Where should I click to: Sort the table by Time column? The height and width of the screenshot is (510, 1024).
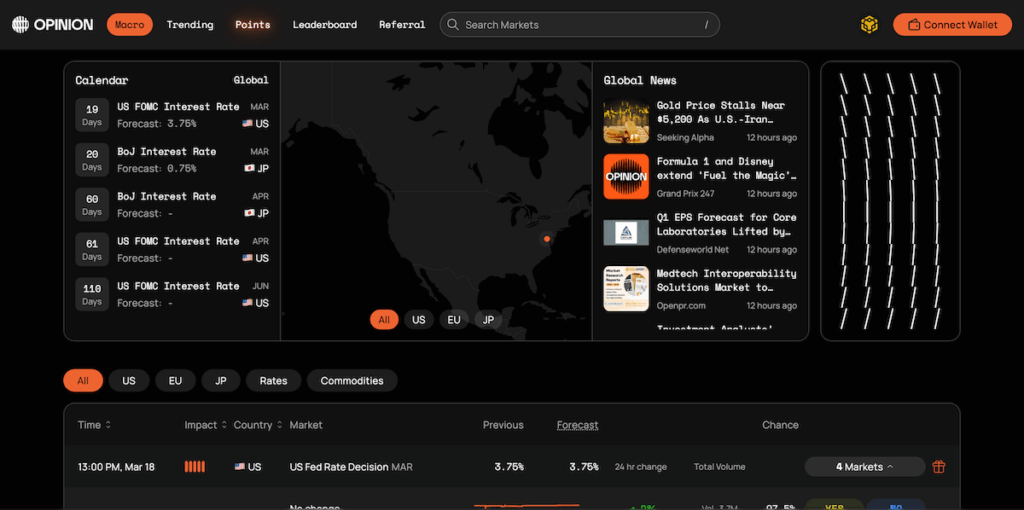[94, 425]
